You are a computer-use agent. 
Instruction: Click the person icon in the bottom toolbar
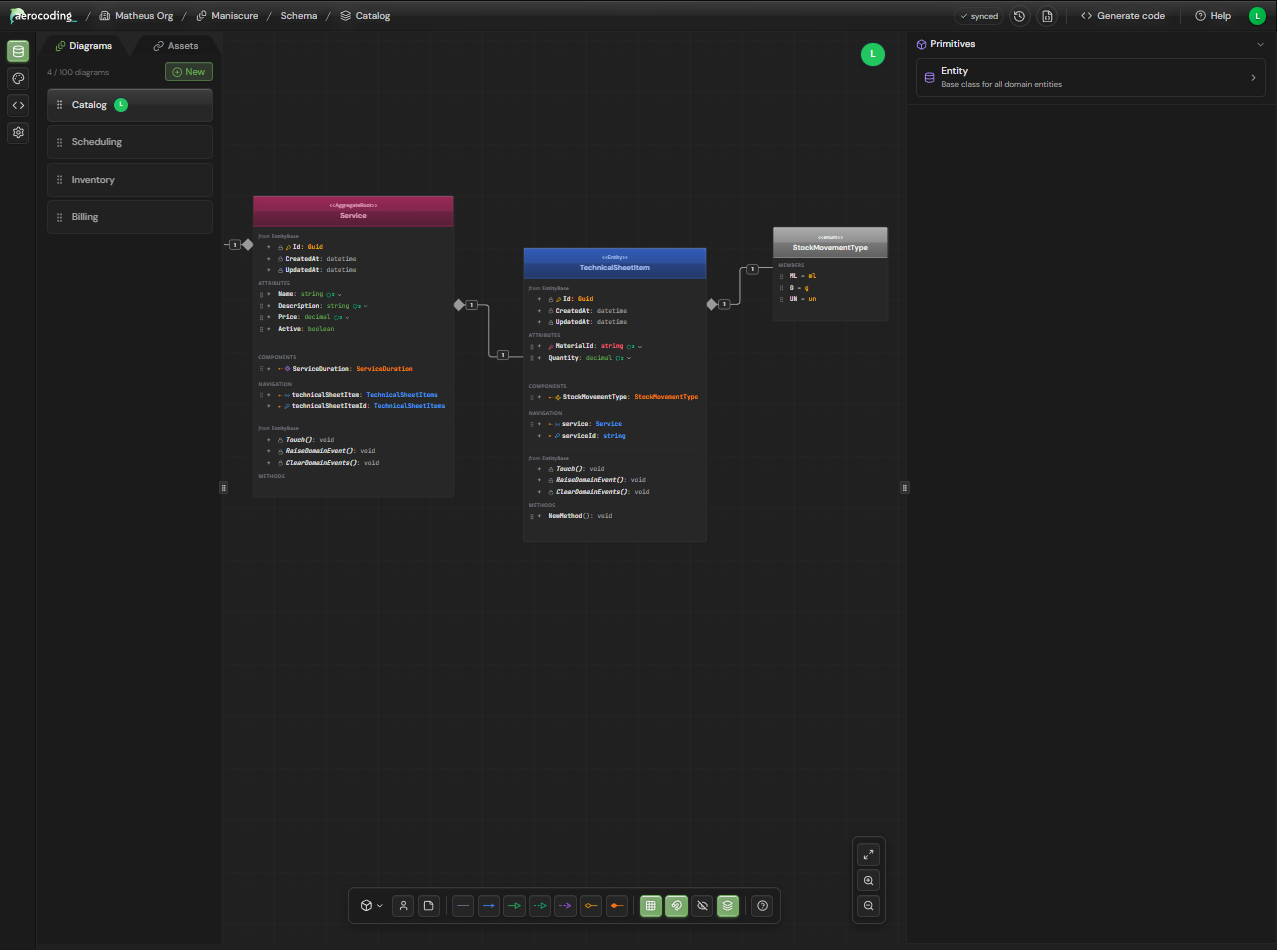(403, 906)
